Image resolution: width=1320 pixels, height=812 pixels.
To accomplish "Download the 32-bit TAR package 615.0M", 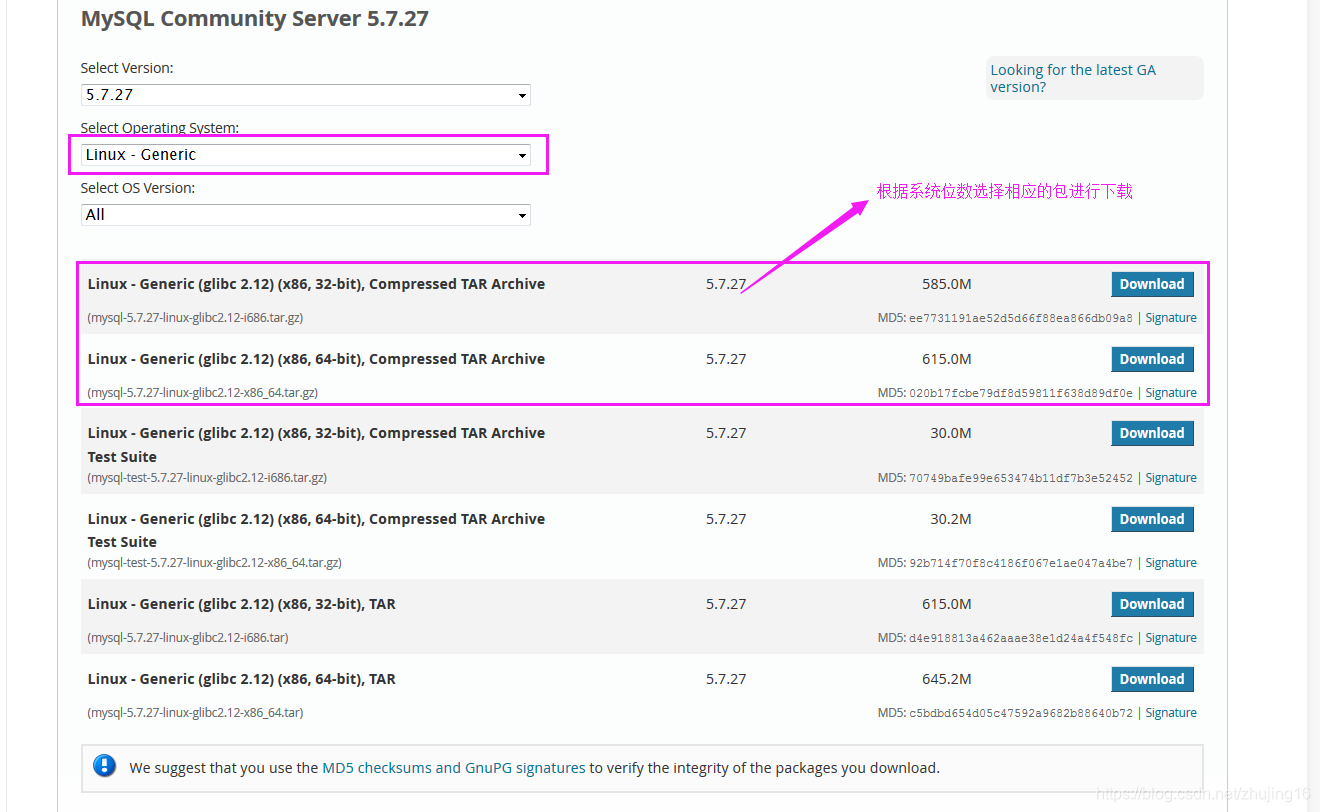I will pyautogui.click(x=1152, y=604).
